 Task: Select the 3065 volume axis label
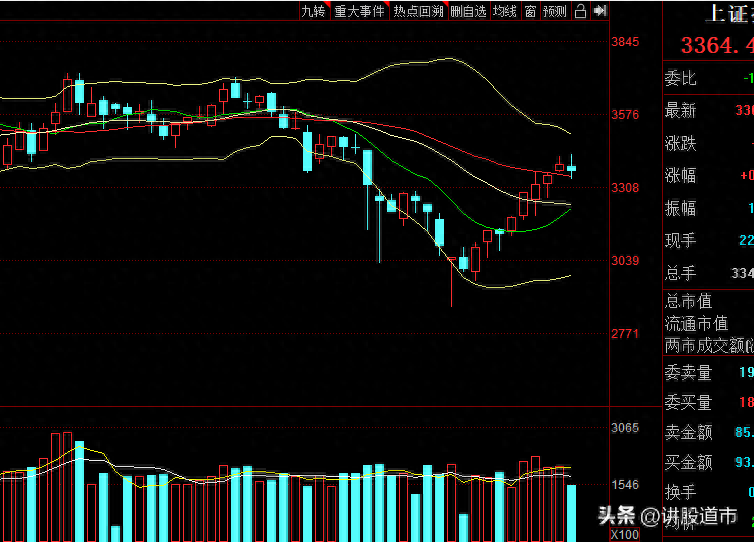pos(625,428)
